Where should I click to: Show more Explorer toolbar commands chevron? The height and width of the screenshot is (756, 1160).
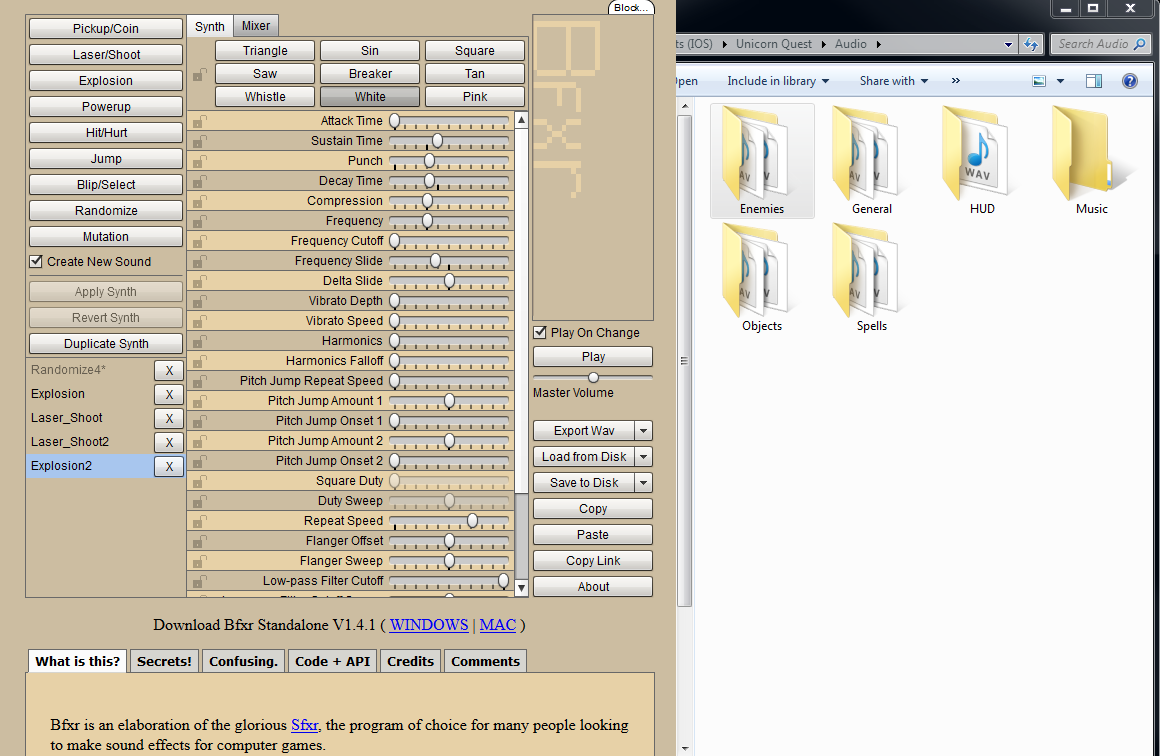point(956,81)
